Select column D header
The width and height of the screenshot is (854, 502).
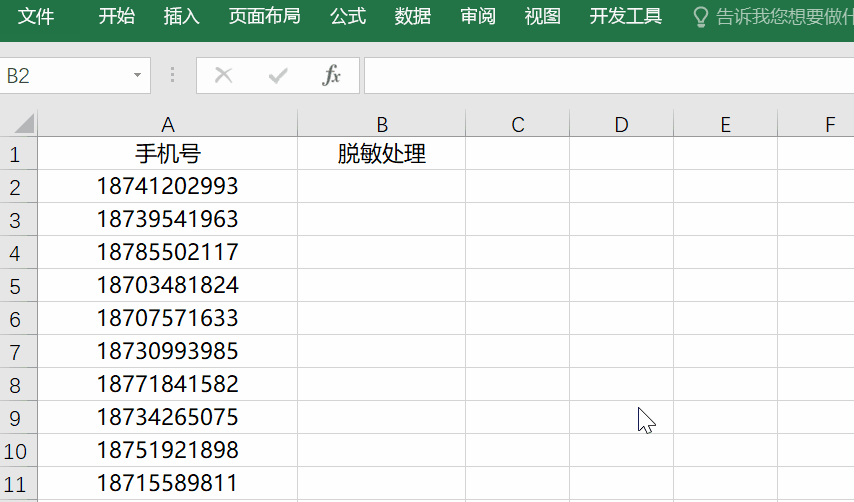pos(621,124)
